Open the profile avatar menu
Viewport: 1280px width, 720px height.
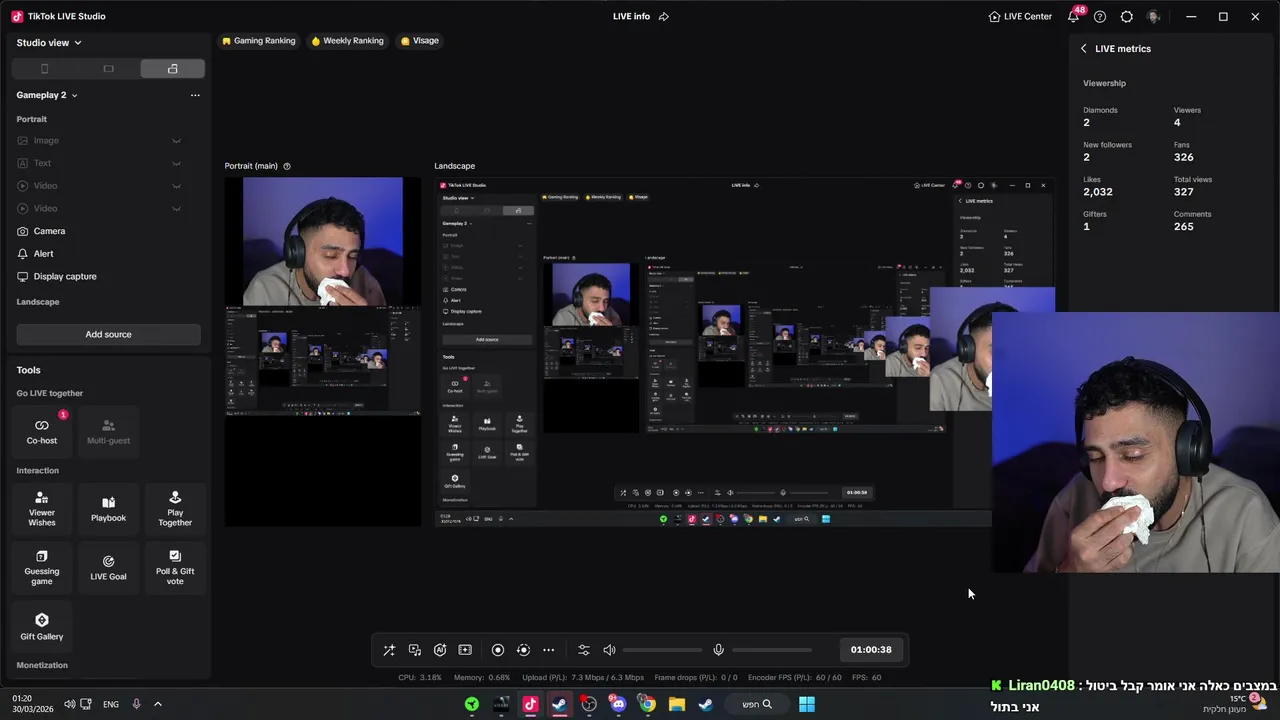point(1154,16)
